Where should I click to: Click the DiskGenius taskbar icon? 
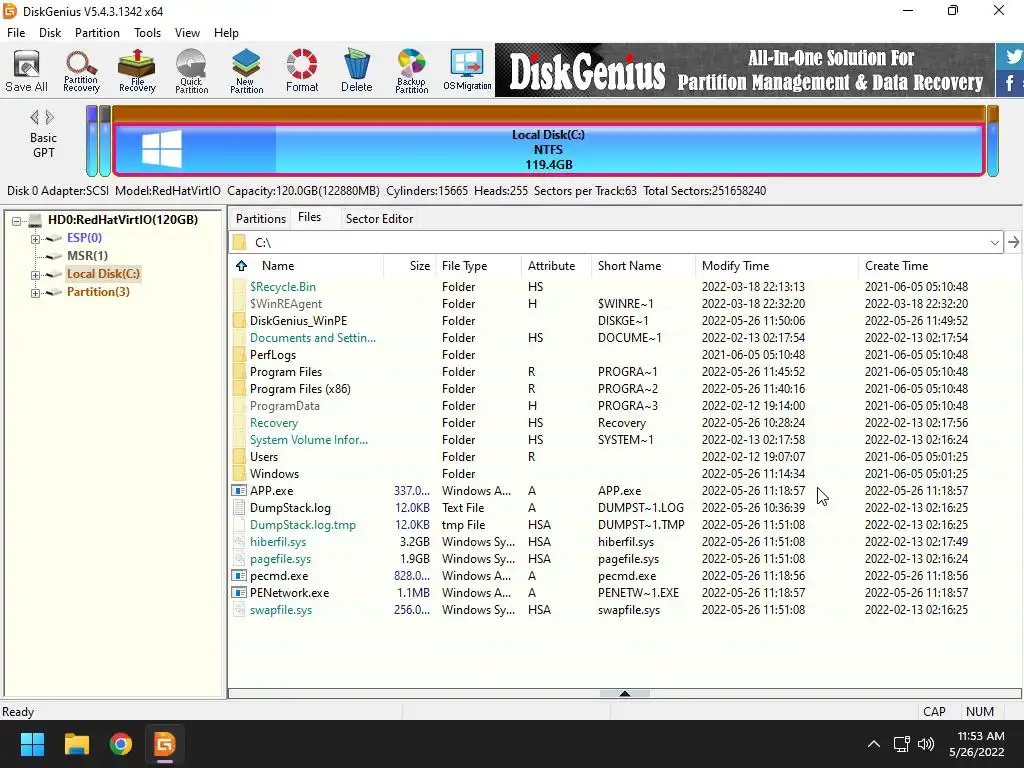pyautogui.click(x=165, y=744)
